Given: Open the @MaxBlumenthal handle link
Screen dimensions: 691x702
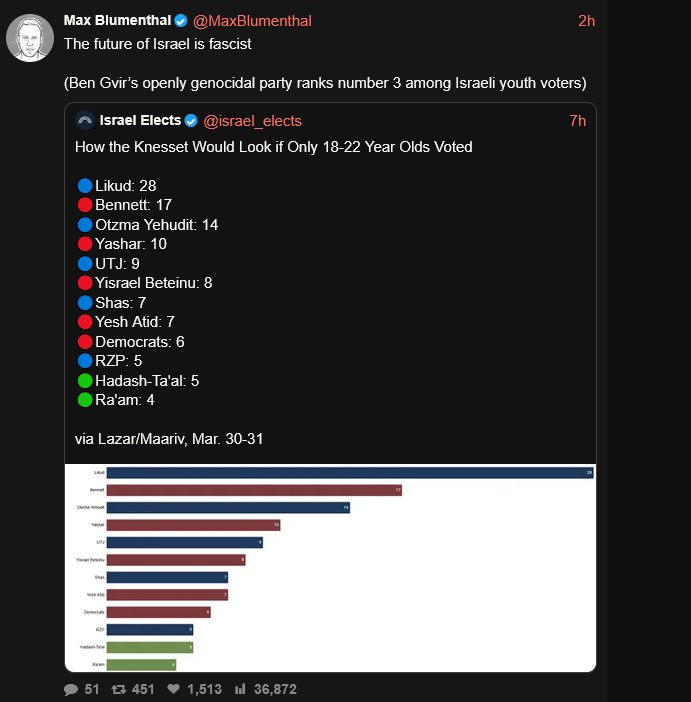Looking at the screenshot, I should [252, 21].
